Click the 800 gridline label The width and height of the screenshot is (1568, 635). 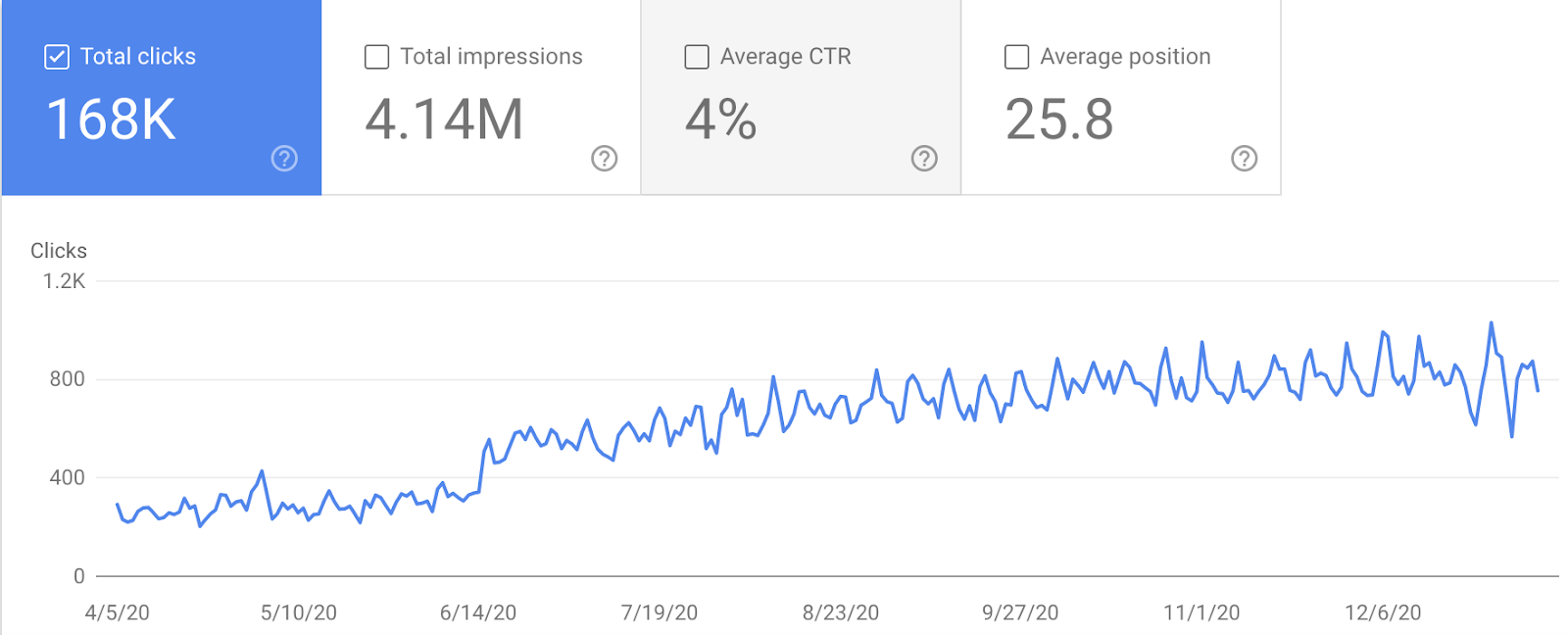(68, 379)
